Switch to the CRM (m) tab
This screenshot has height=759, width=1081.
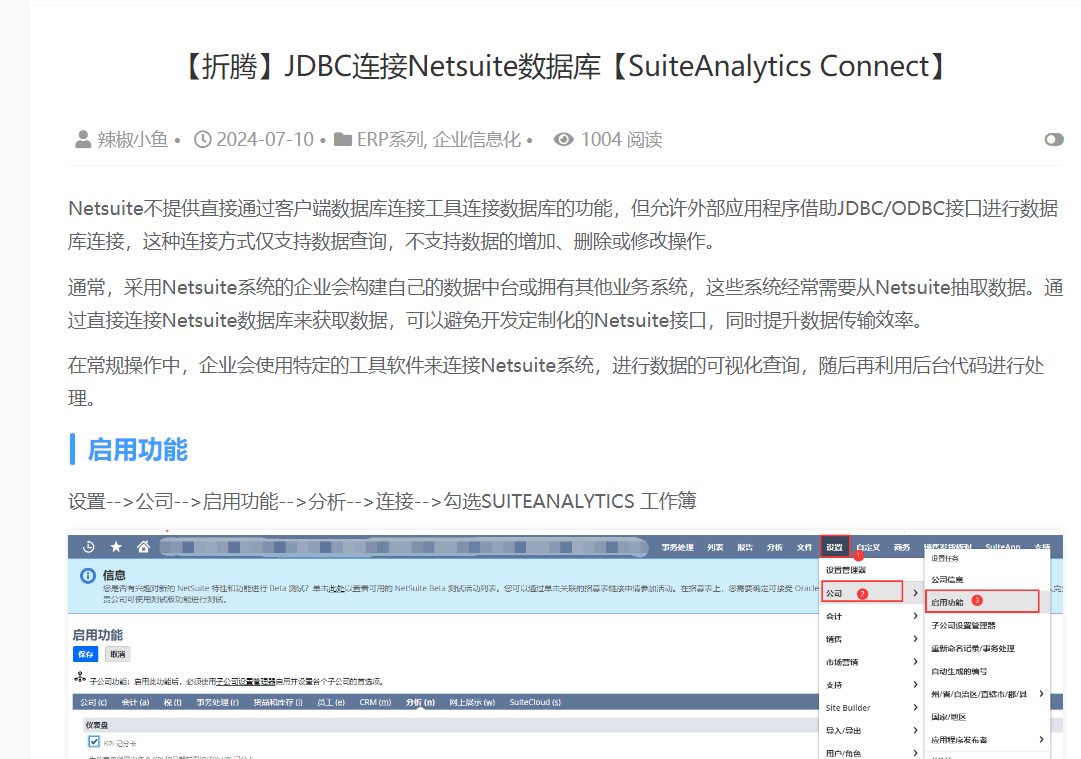tap(375, 702)
